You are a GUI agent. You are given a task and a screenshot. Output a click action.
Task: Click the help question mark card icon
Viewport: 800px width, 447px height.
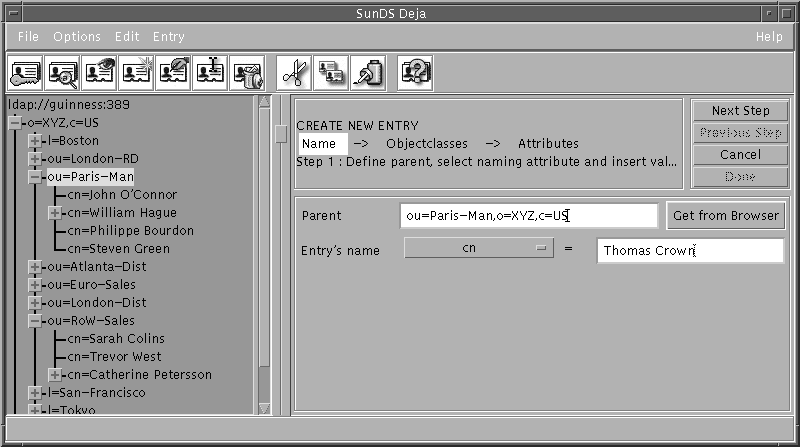point(415,73)
